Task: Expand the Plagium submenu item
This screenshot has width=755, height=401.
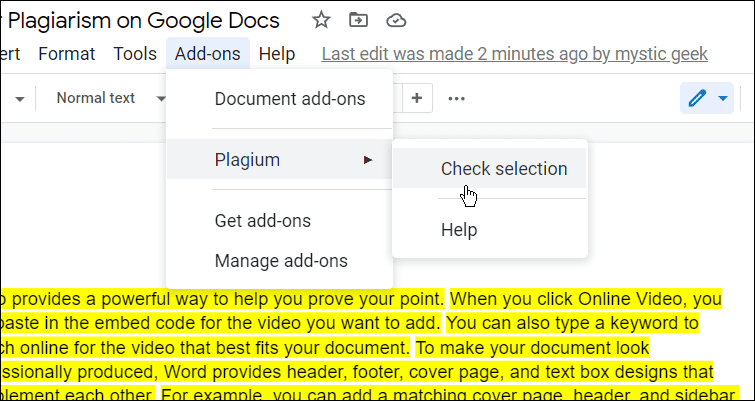Action: pos(279,159)
